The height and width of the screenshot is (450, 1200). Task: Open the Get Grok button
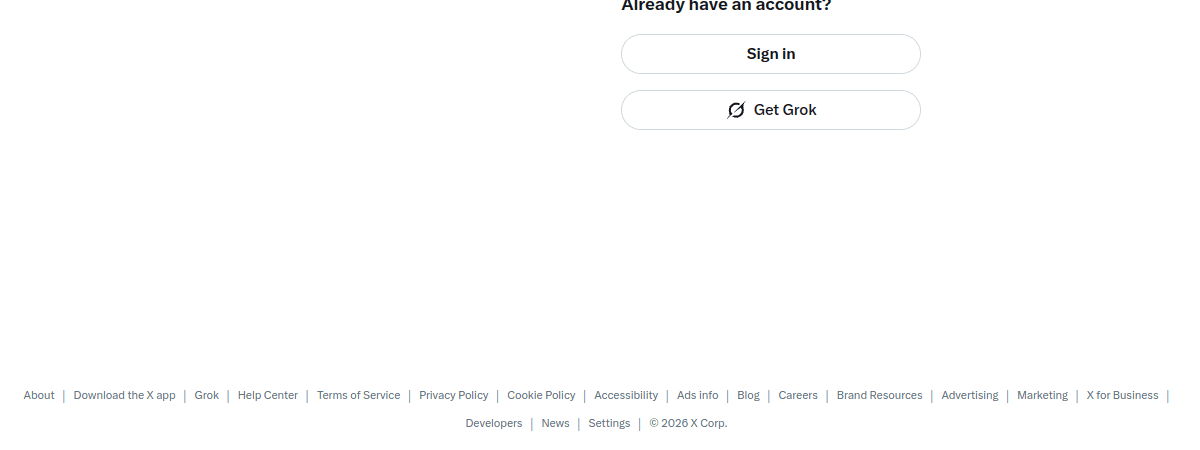pos(770,110)
